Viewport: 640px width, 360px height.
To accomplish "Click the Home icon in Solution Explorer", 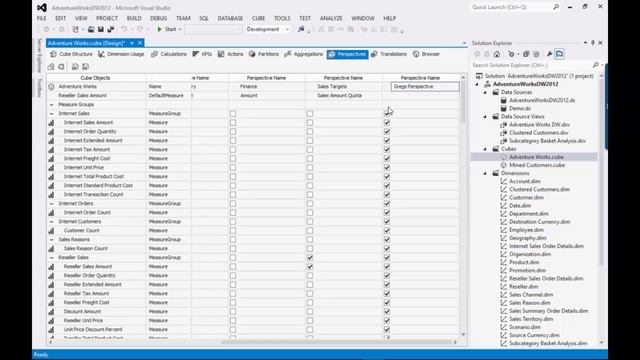I will pos(497,54).
